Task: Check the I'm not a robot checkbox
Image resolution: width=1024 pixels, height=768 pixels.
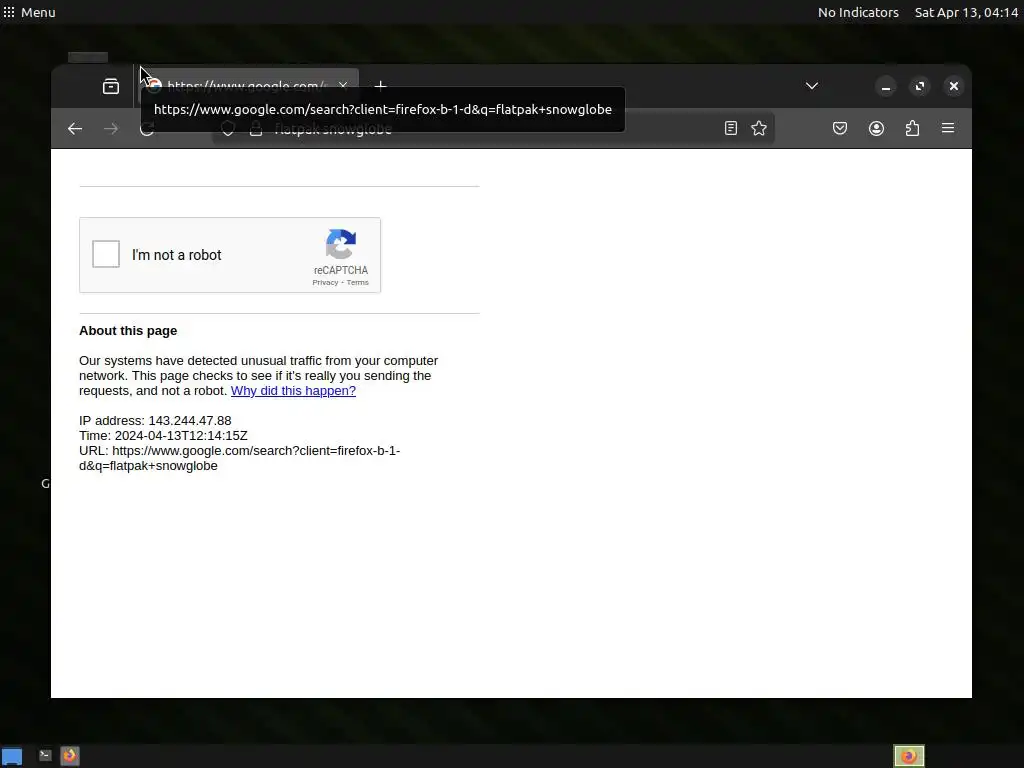Action: click(106, 254)
